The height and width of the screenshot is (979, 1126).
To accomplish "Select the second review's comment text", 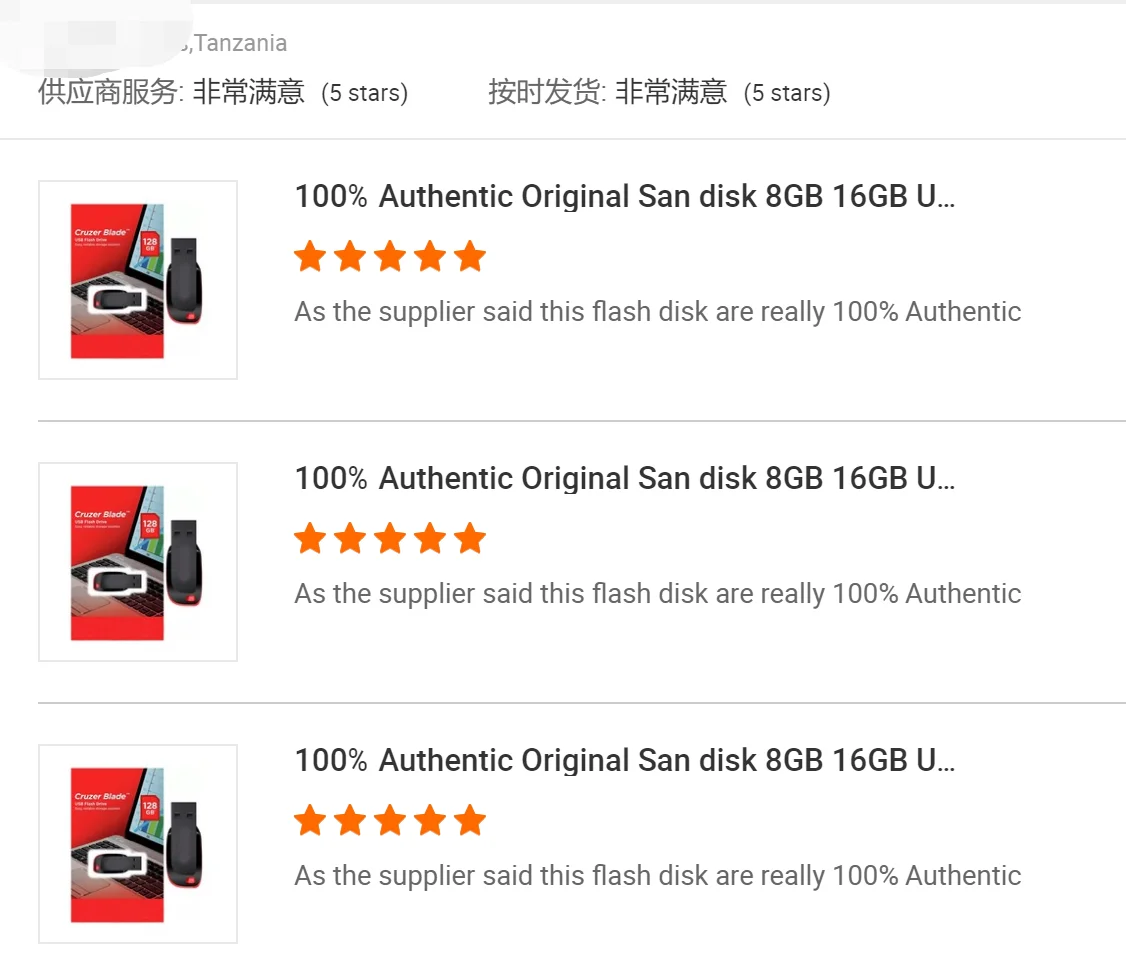I will tap(657, 594).
